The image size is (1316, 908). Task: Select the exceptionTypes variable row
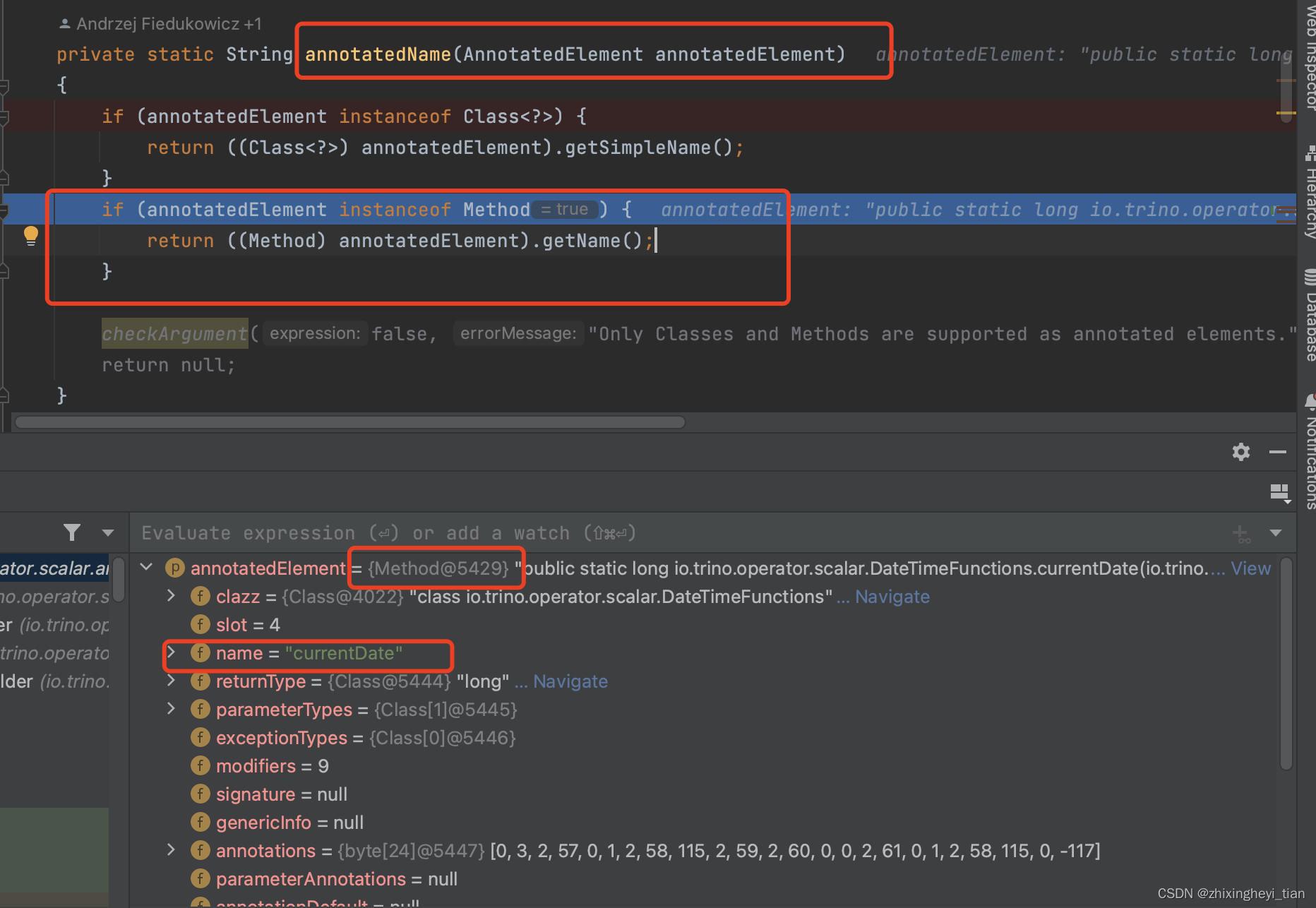point(706,738)
